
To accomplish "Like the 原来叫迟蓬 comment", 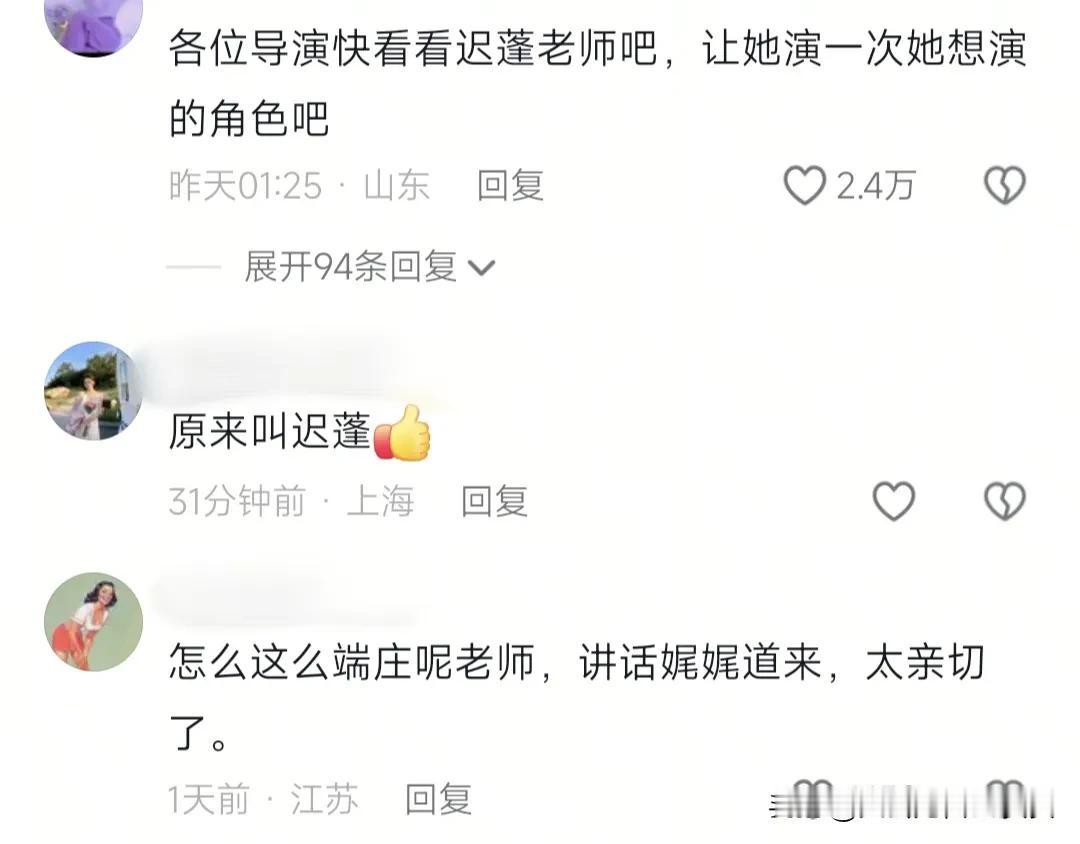I will click(x=893, y=501).
